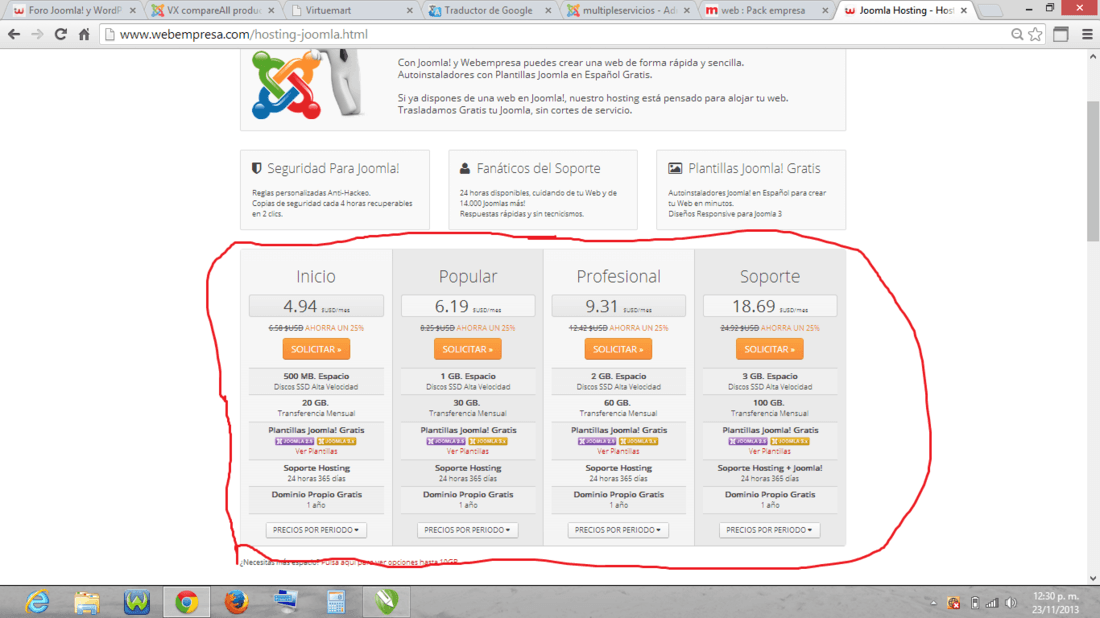Image resolution: width=1100 pixels, height=618 pixels.
Task: Click the 4.94 price of Inicio plan
Action: (300, 306)
